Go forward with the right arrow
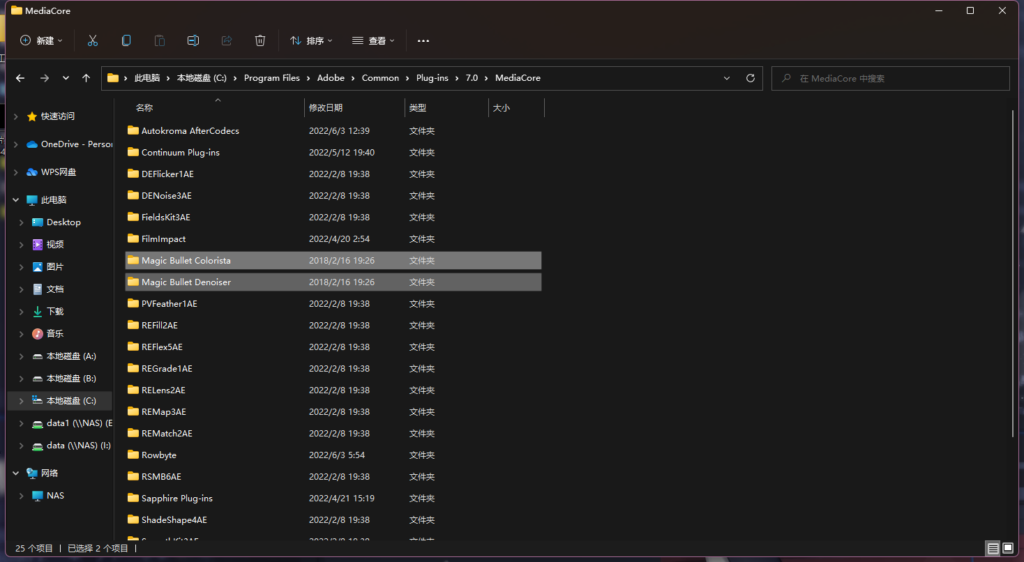 pos(44,78)
